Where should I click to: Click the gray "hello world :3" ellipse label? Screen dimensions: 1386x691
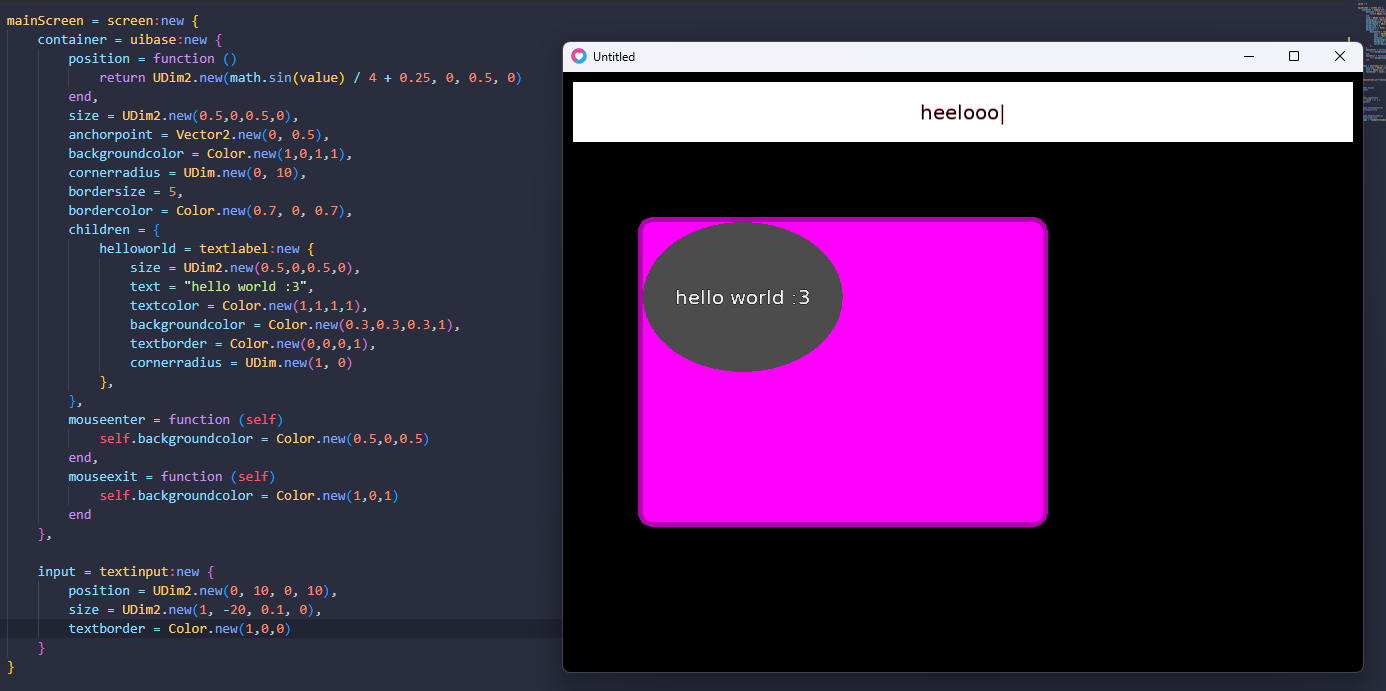(742, 297)
